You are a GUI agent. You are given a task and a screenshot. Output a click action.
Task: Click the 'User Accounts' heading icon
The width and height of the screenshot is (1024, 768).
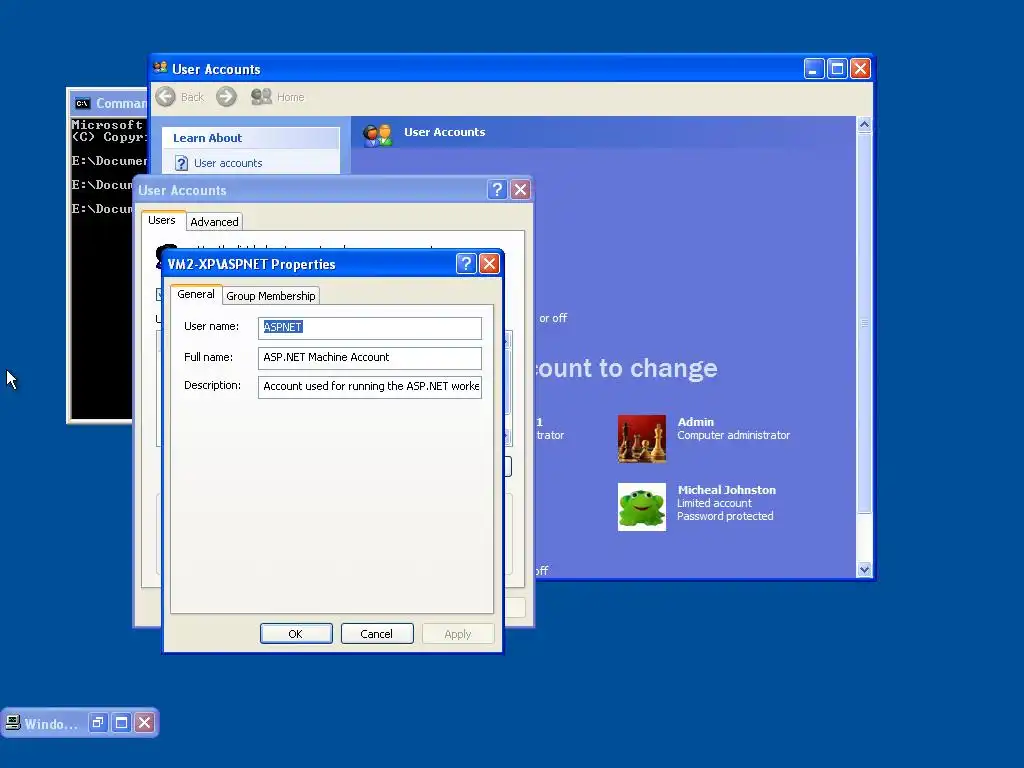click(377, 135)
